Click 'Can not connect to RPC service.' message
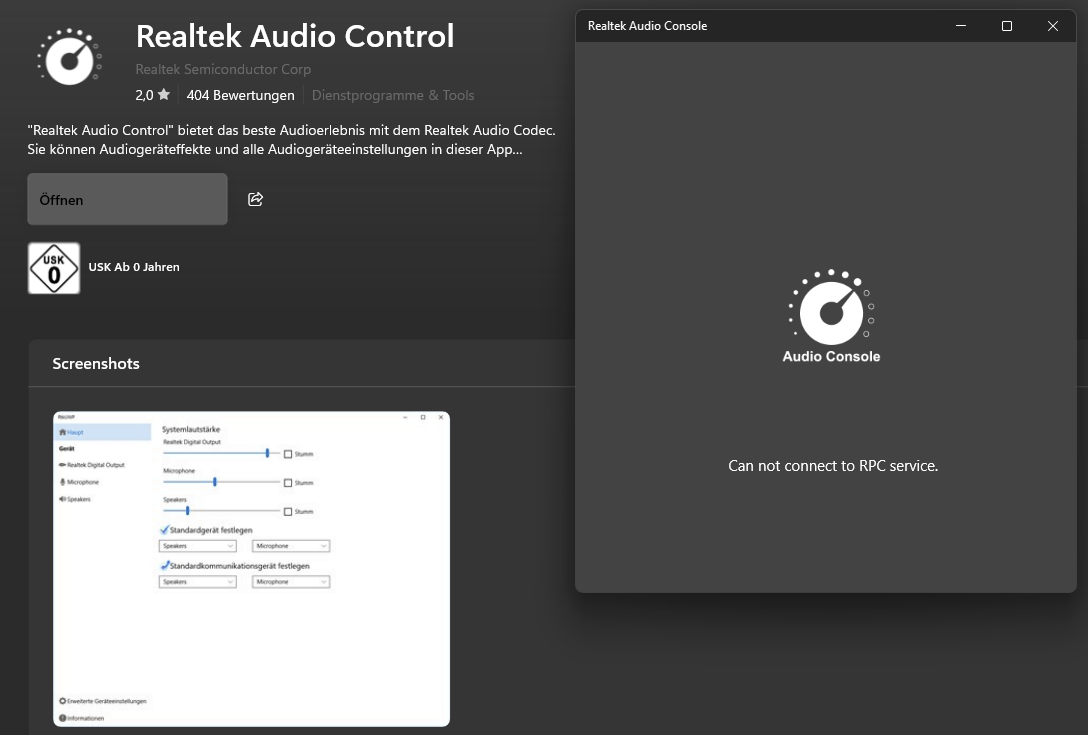This screenshot has width=1088, height=735. click(x=833, y=466)
